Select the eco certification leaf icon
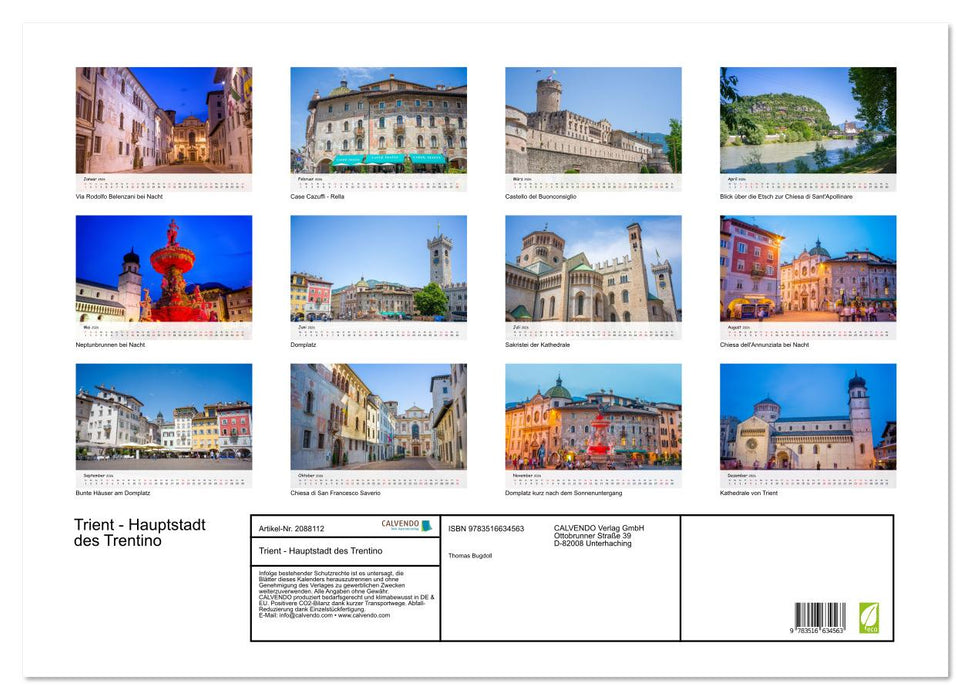 (869, 617)
